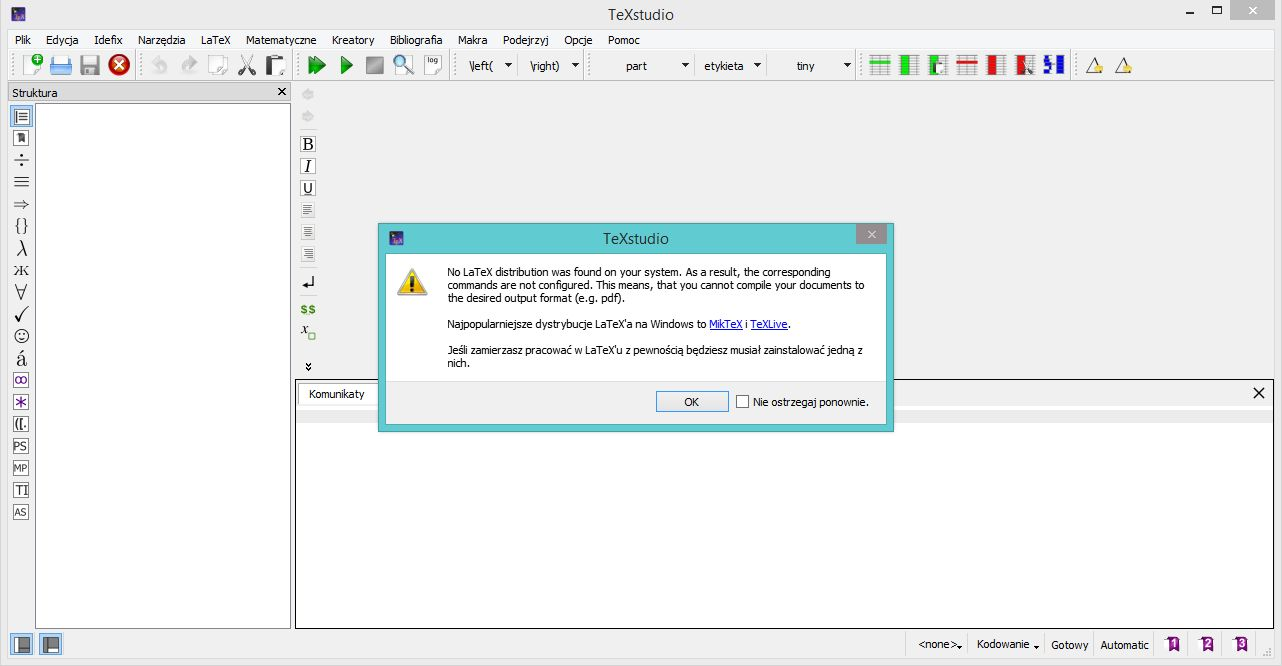Click the 'Gotowy' status text
Image resolution: width=1282 pixels, height=666 pixels.
(x=1070, y=645)
